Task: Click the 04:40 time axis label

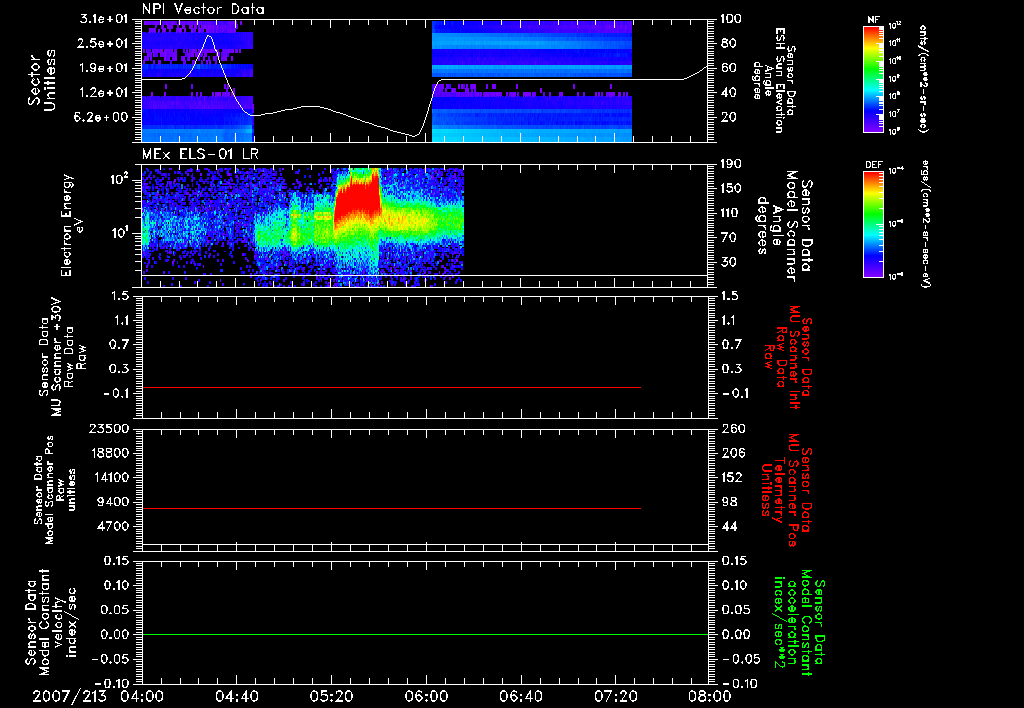Action: [236, 696]
